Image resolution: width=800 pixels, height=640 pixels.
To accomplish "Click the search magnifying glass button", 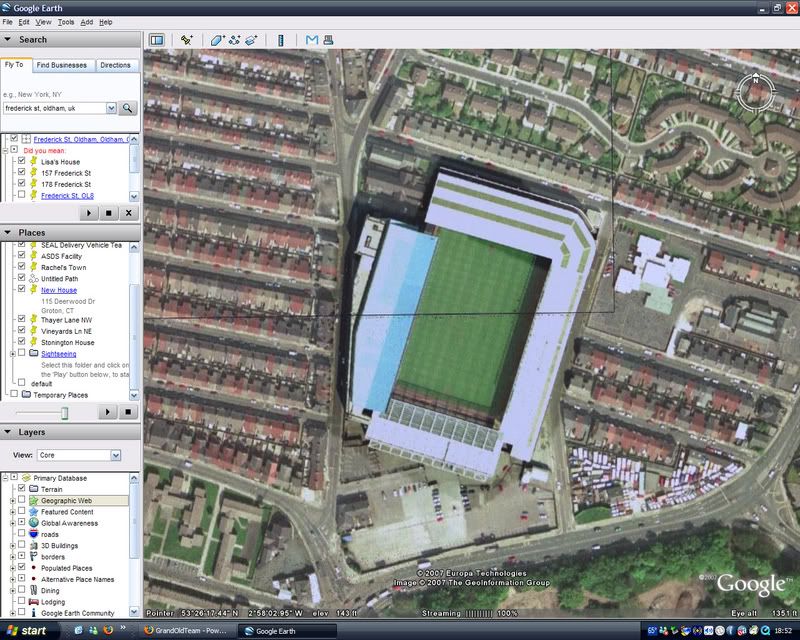I will coord(128,108).
